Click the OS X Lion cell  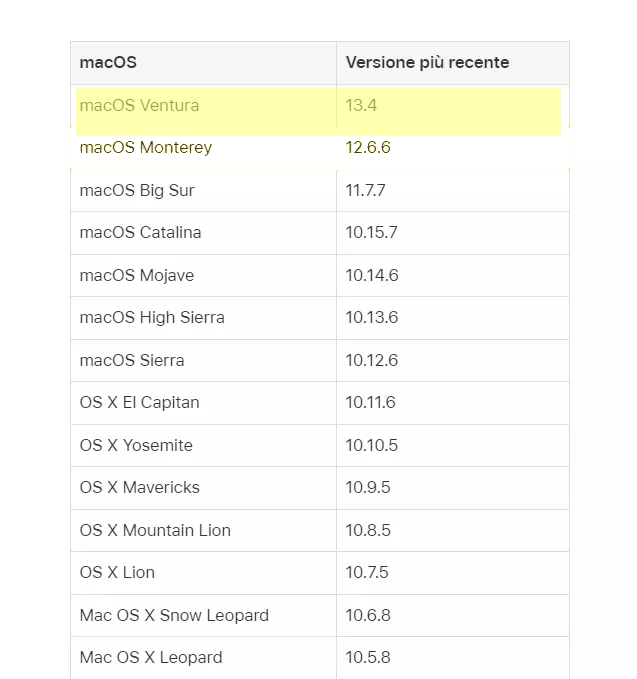(117, 573)
